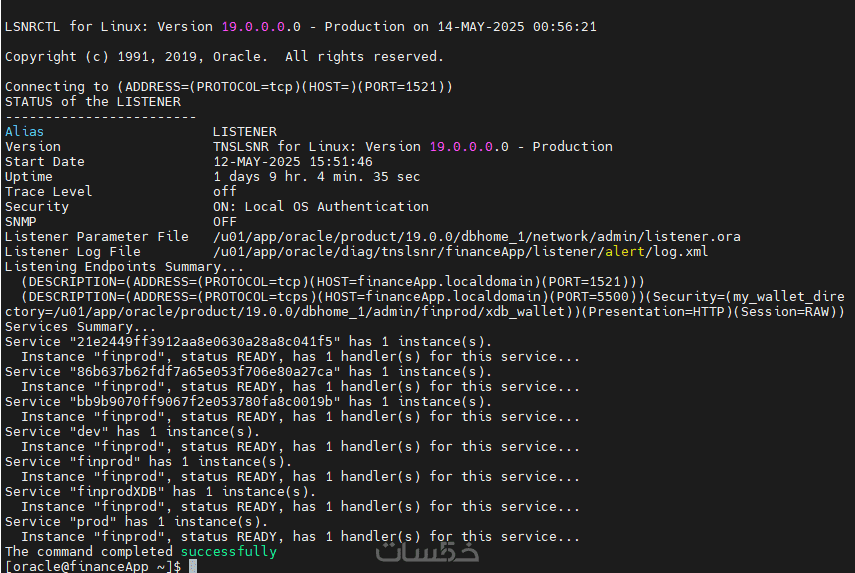Click the listener.ora parameter file path
This screenshot has width=855, height=573.
tap(476, 237)
